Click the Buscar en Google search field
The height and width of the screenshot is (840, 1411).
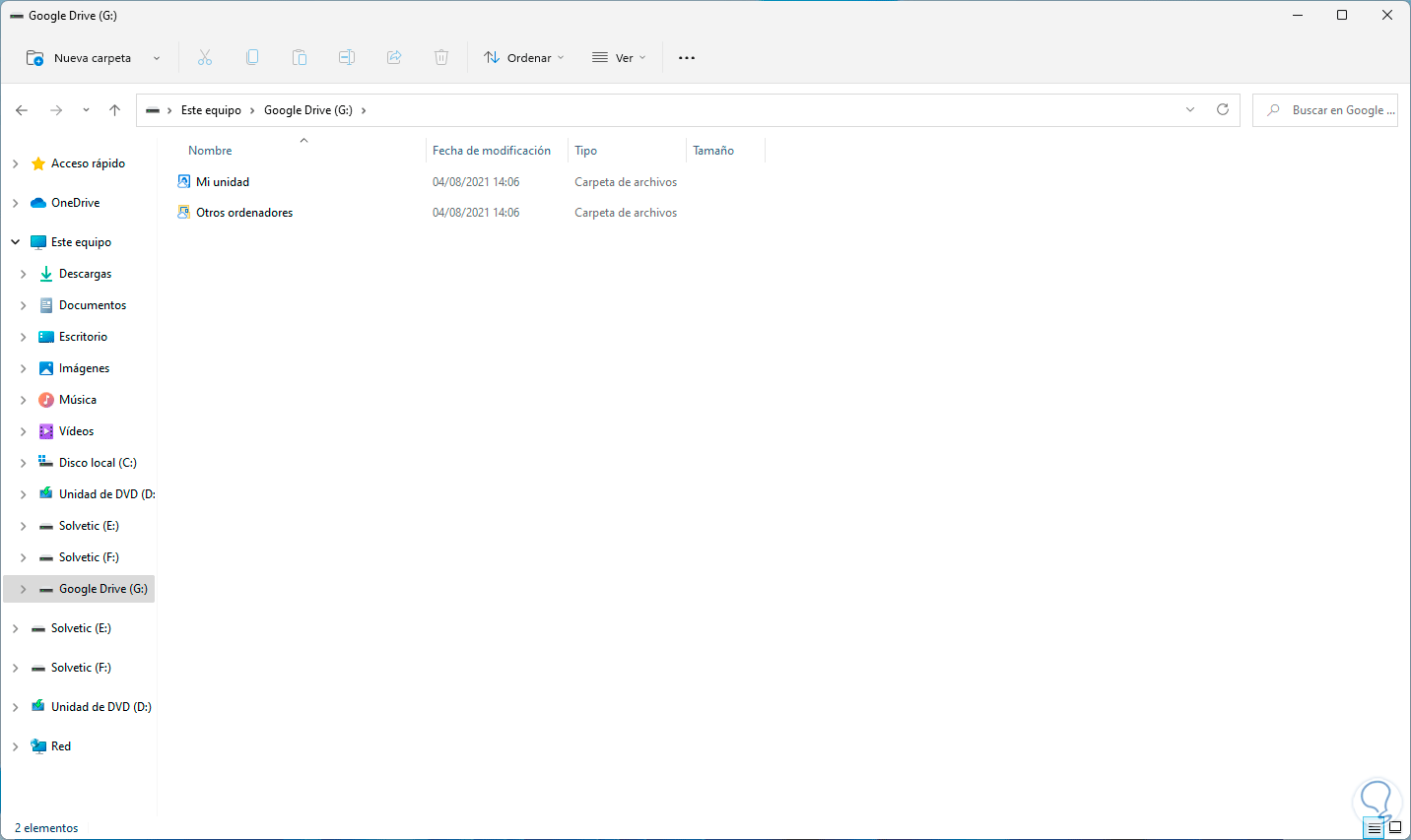pyautogui.click(x=1325, y=110)
